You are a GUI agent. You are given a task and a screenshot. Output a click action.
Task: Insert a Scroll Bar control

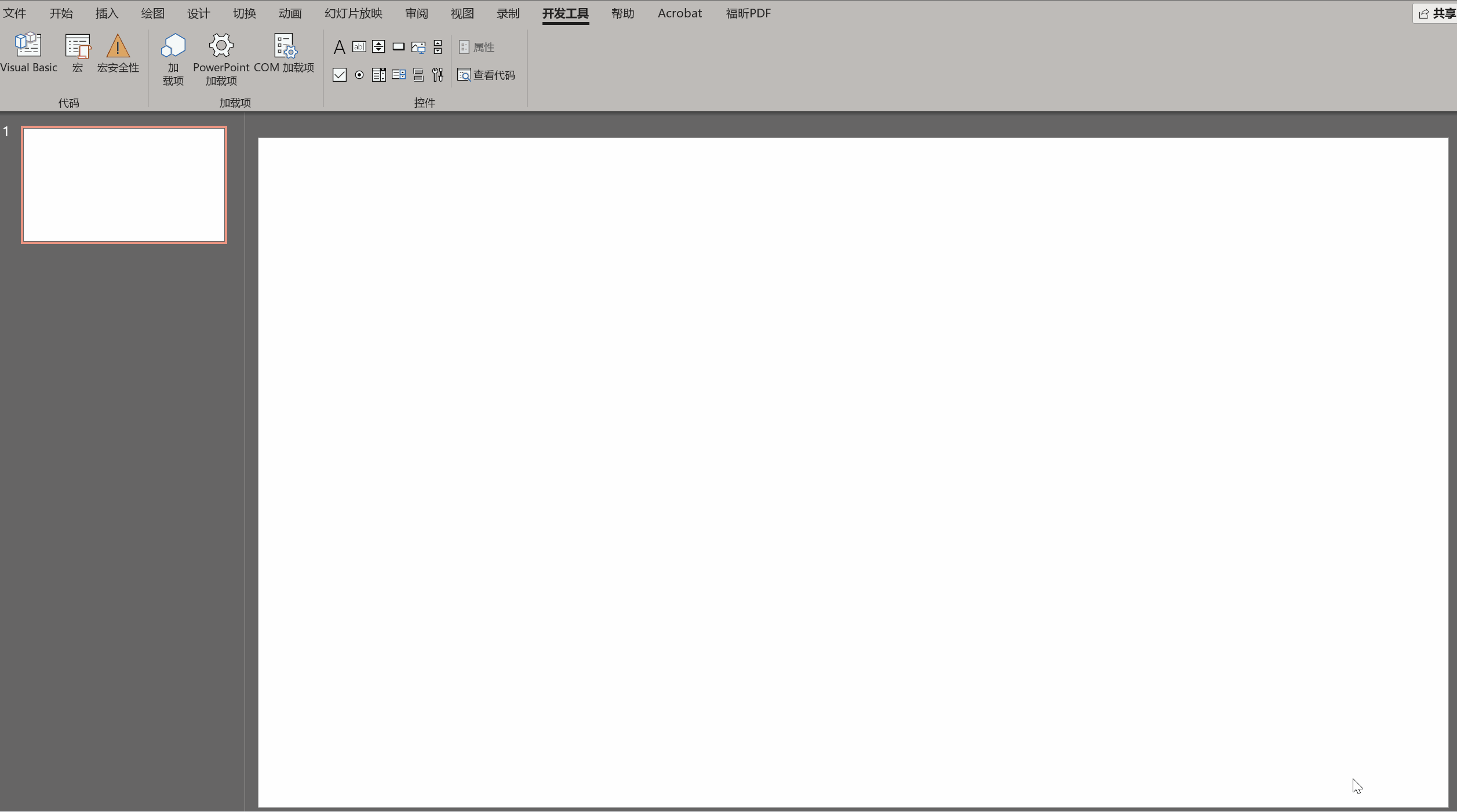(x=438, y=47)
